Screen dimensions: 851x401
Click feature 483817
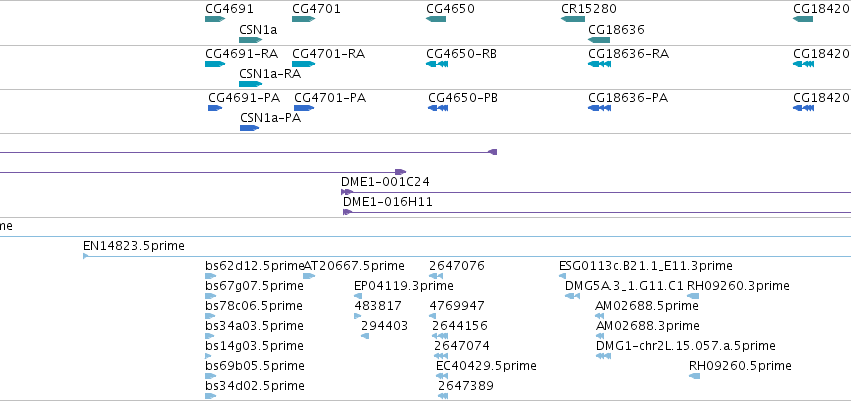click(358, 316)
